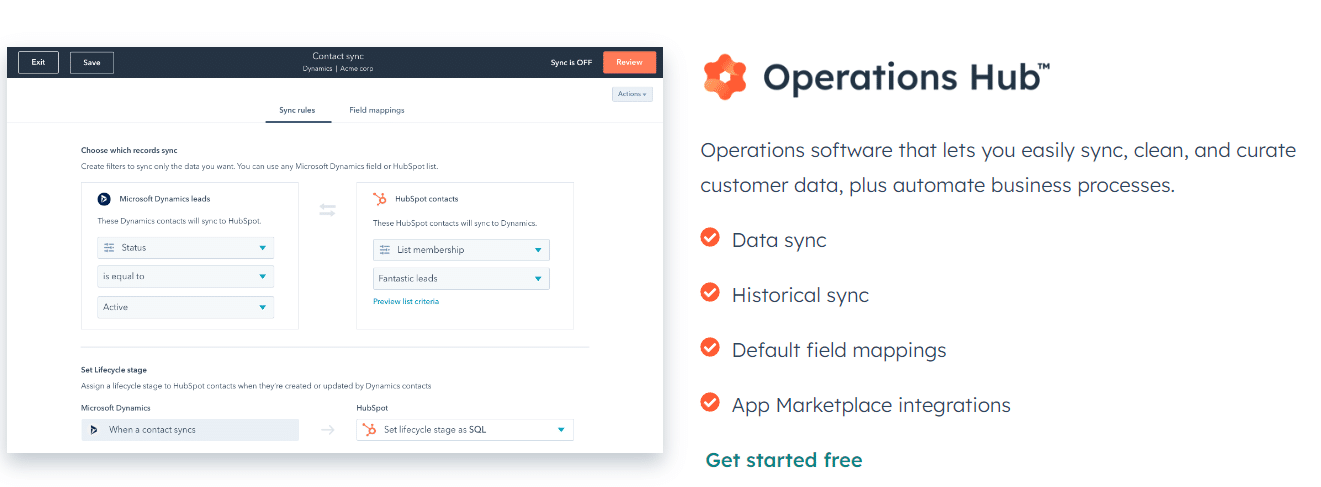1321x487 pixels.
Task: Click the Save button
Action: (x=92, y=62)
